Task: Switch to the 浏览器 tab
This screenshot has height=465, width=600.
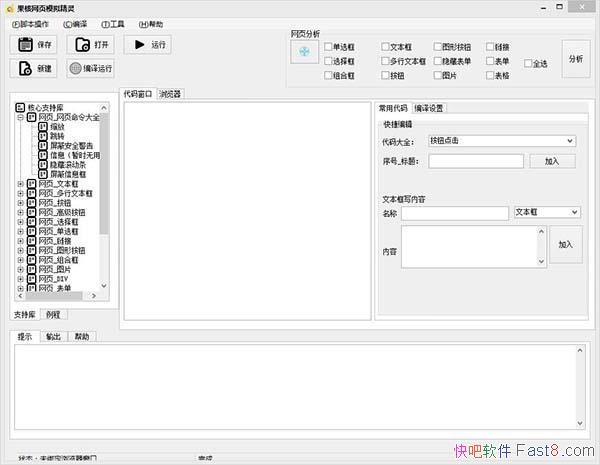Action: point(171,94)
